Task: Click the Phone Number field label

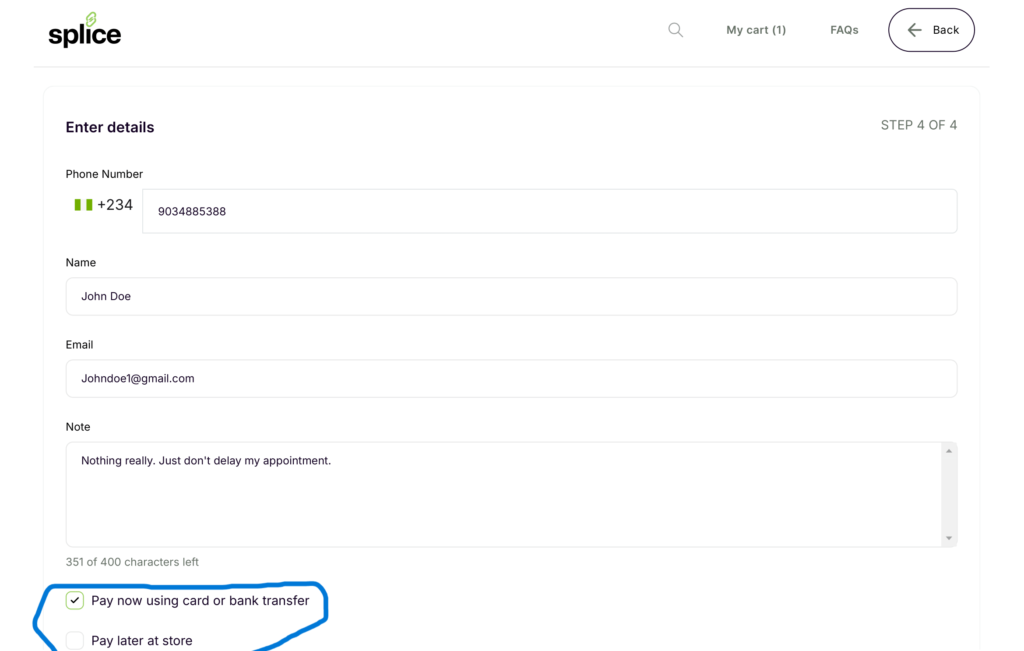Action: [x=104, y=174]
